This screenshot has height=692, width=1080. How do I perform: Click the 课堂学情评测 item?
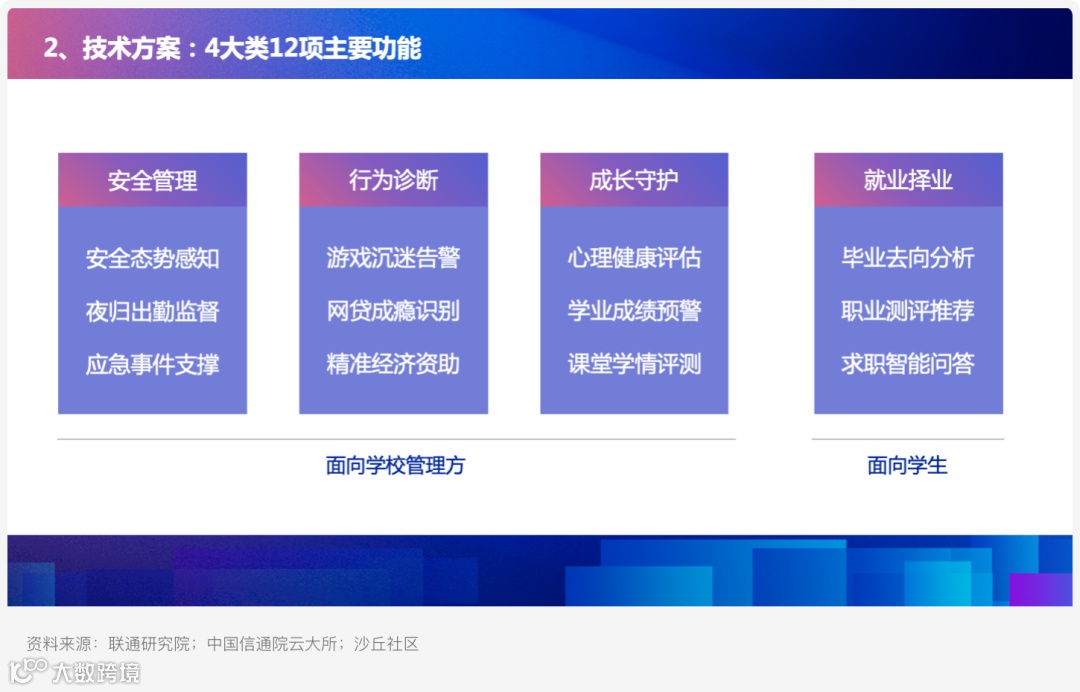[634, 364]
